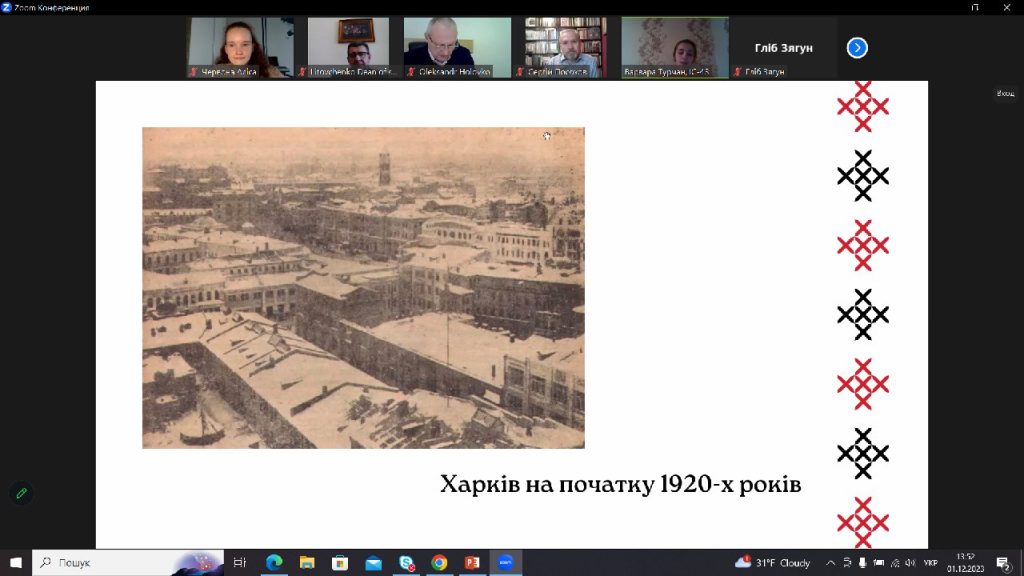The height and width of the screenshot is (576, 1024).
Task: Open Skype from the taskbar
Action: coord(406,562)
